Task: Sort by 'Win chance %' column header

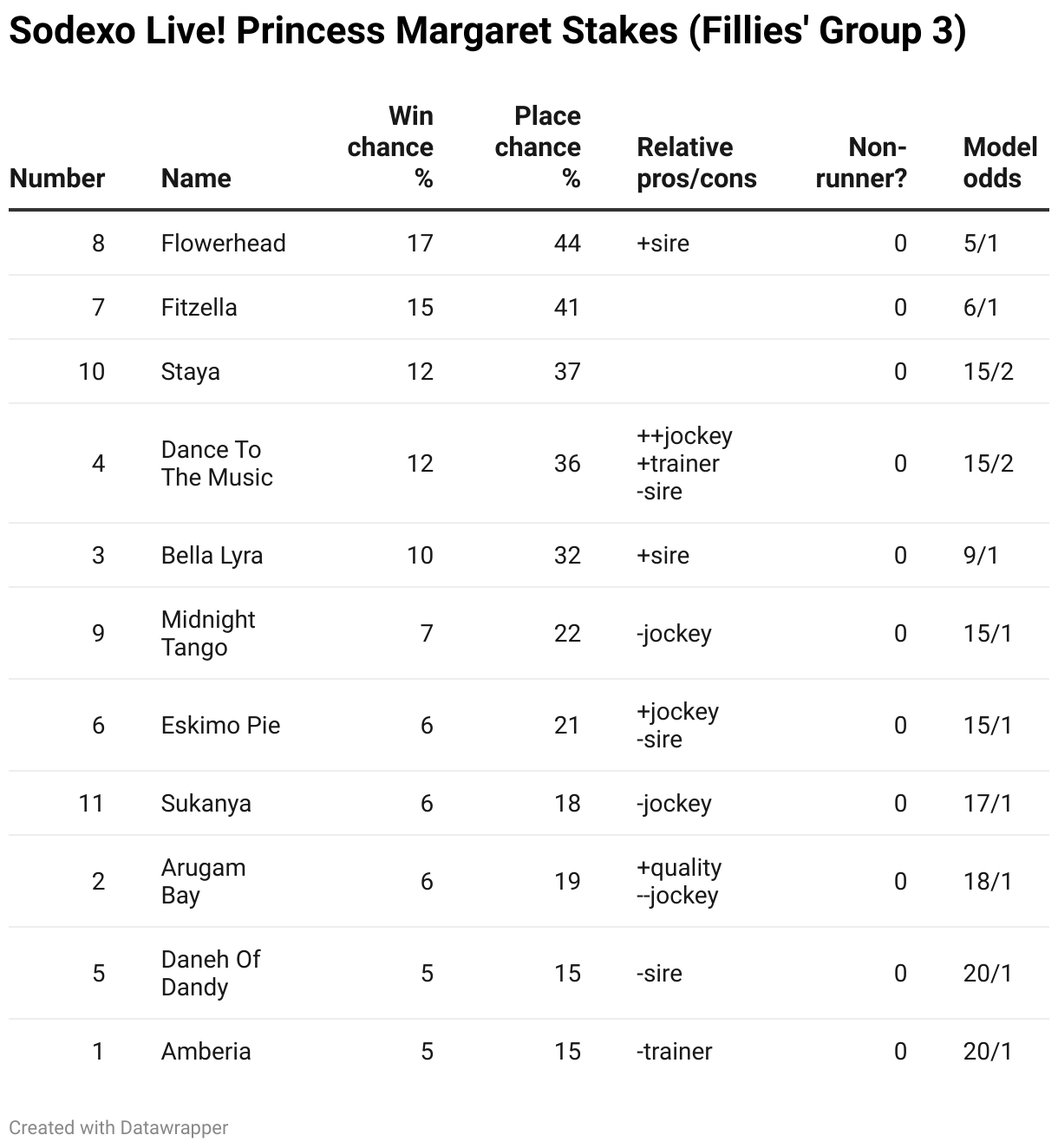Action: click(x=391, y=147)
